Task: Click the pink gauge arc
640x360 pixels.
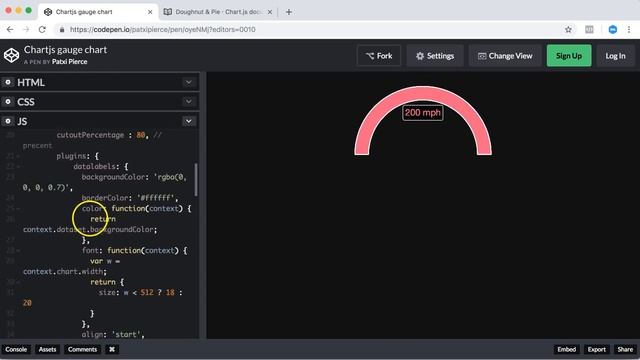Action: tap(423, 93)
